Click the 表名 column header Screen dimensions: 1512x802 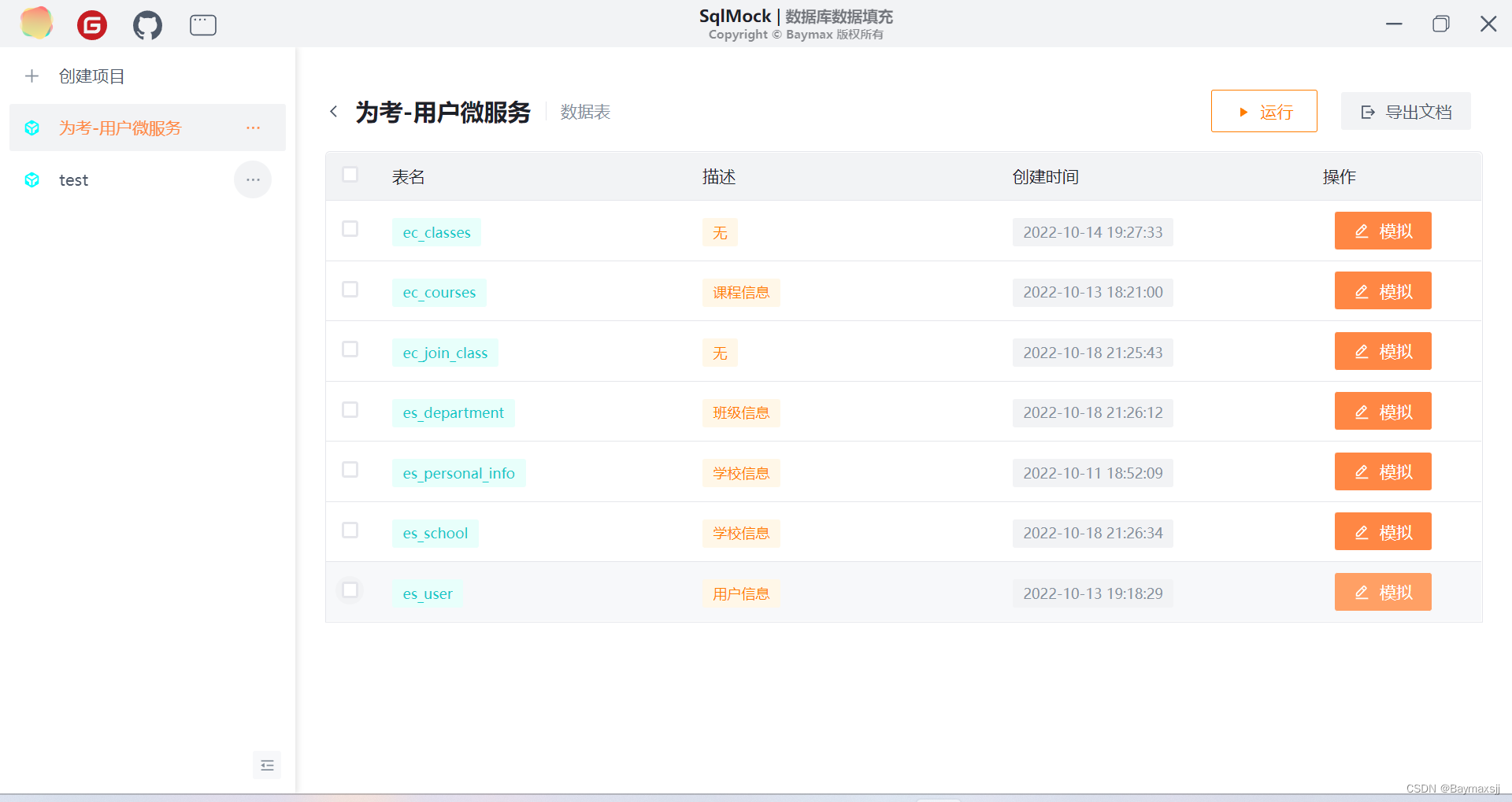point(408,177)
